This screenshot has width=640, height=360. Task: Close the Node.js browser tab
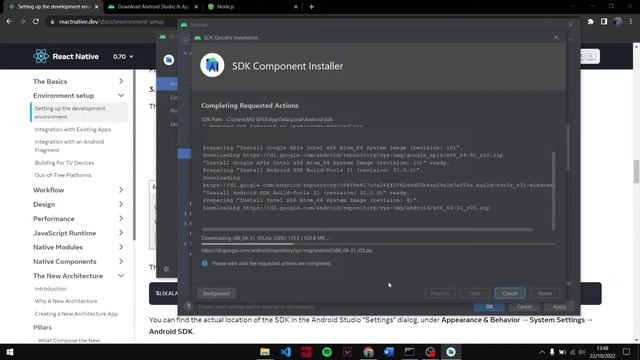point(296,7)
